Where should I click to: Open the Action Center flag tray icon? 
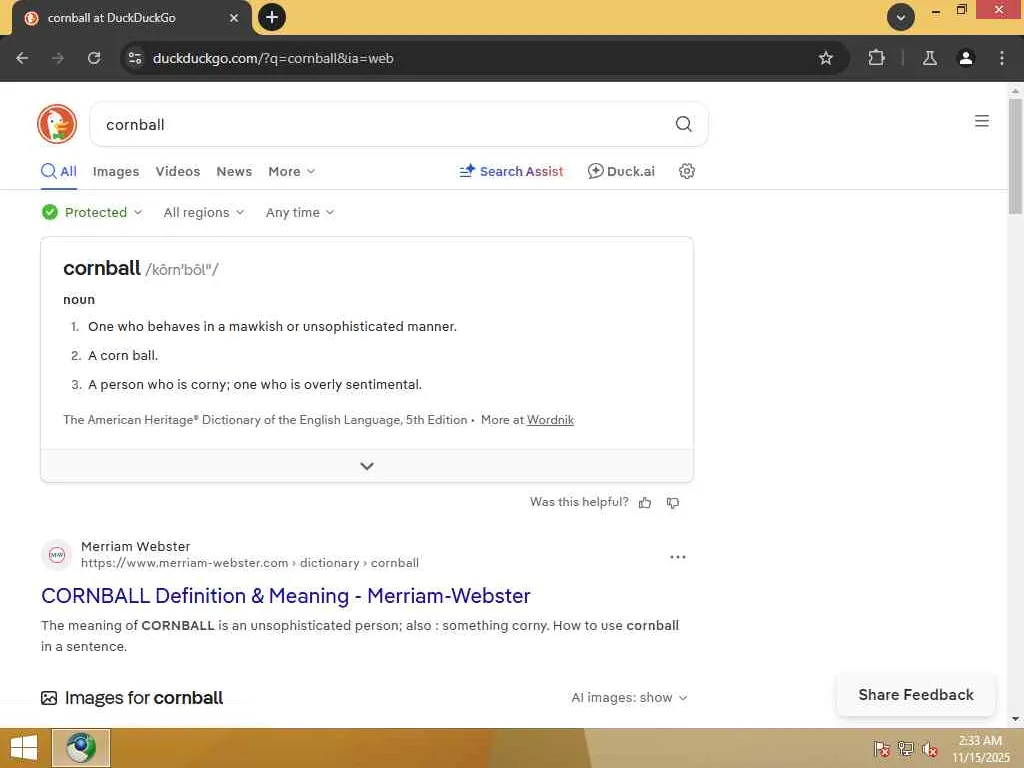click(x=881, y=749)
